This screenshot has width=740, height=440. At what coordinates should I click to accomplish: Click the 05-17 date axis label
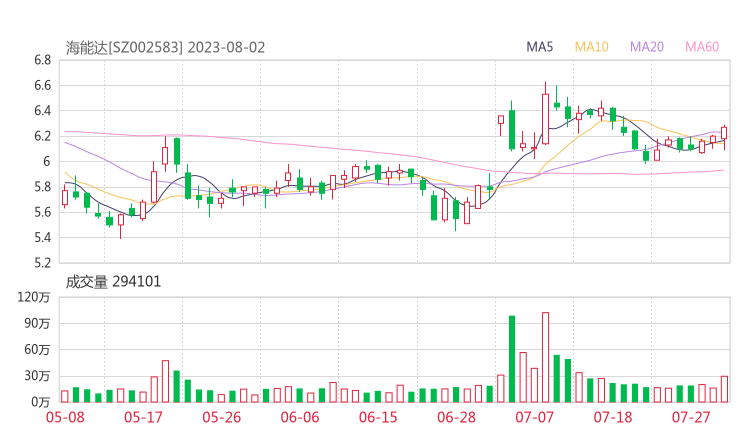click(143, 417)
